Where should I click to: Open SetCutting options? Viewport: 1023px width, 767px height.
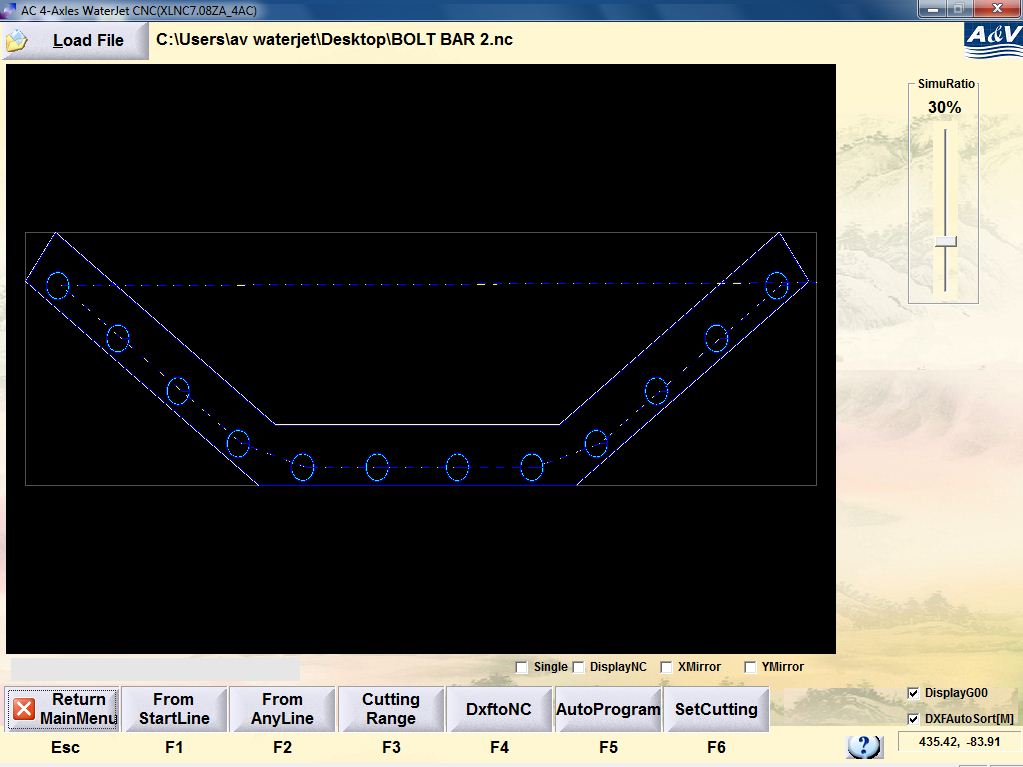[x=716, y=709]
